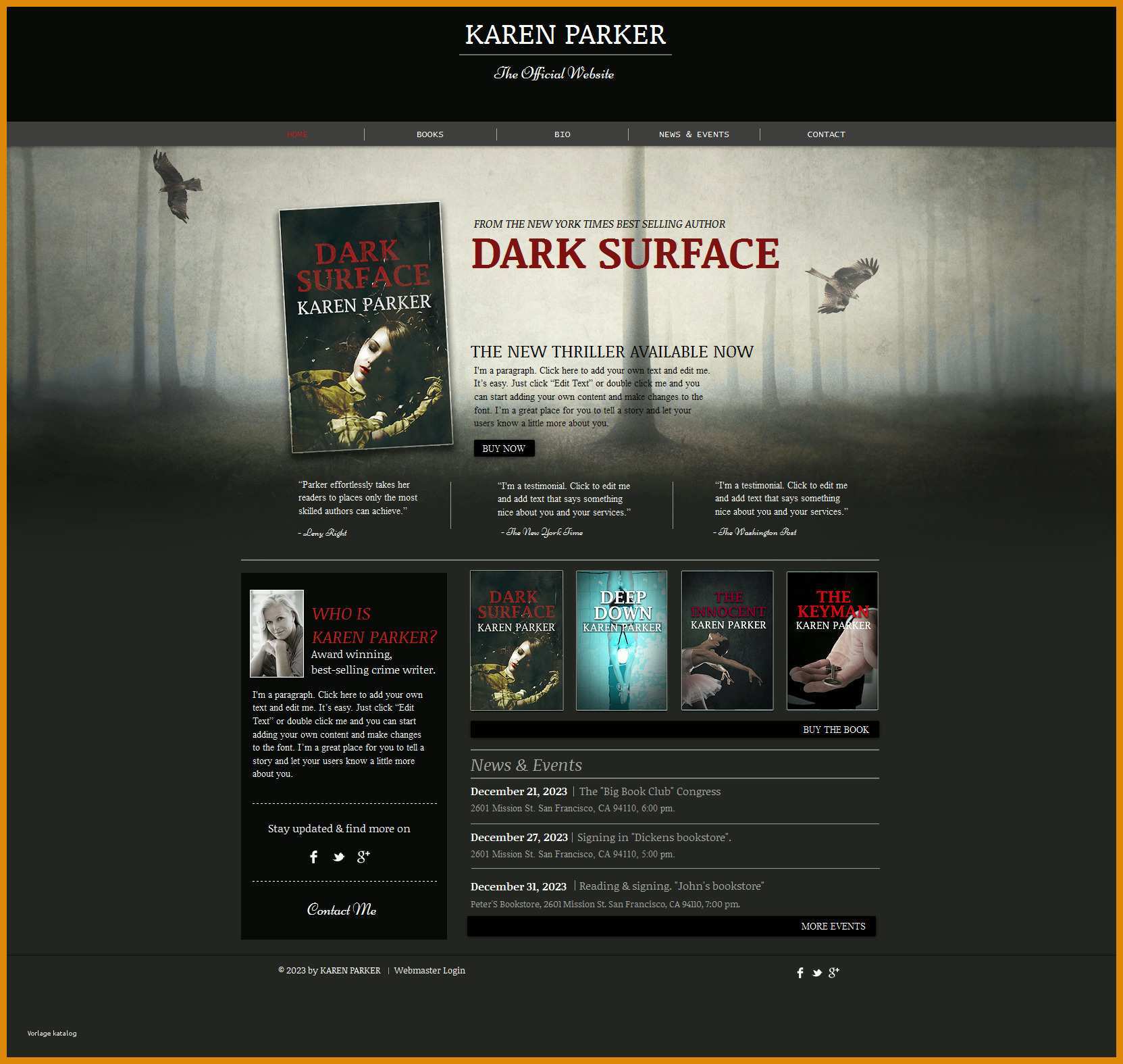Viewport: 1123px width, 1064px height.
Task: Click the footer Facebook icon
Action: [x=800, y=972]
